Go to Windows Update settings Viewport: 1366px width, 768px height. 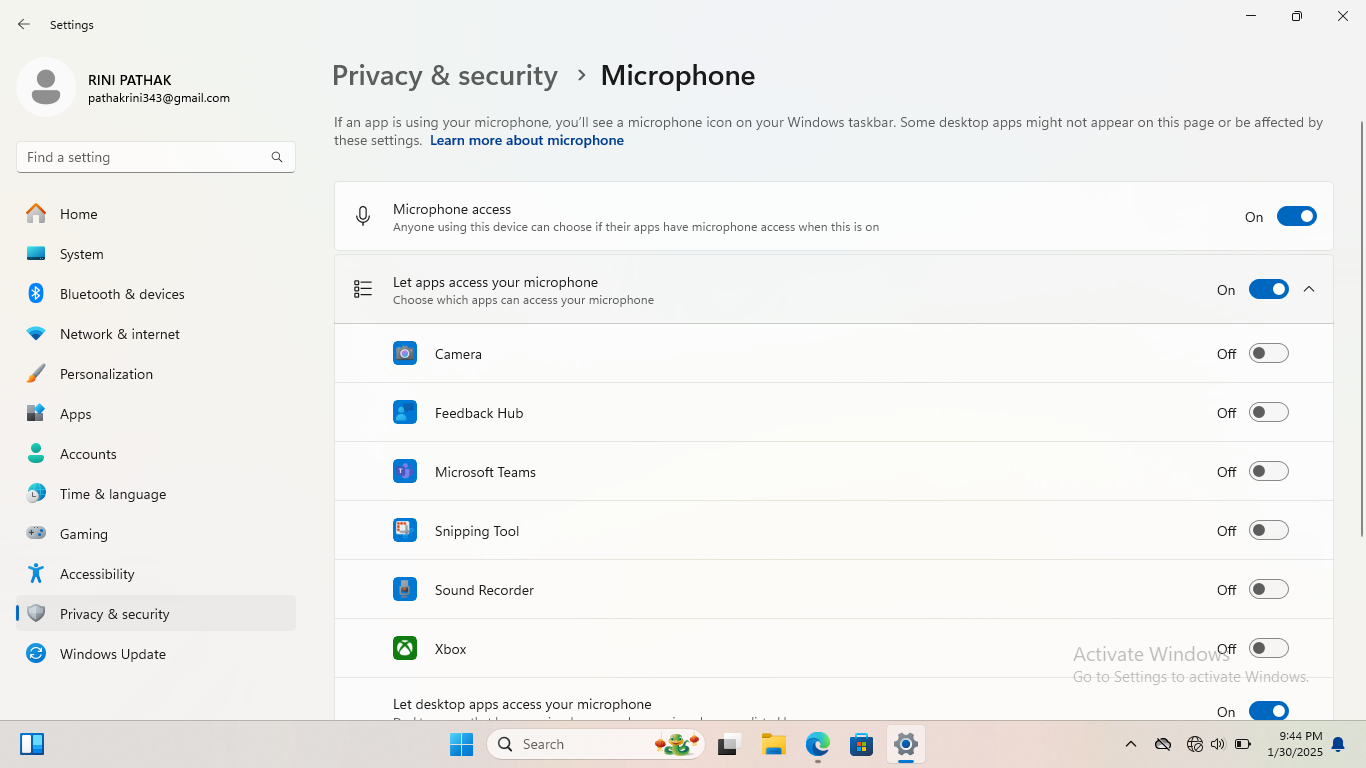[x=112, y=654]
